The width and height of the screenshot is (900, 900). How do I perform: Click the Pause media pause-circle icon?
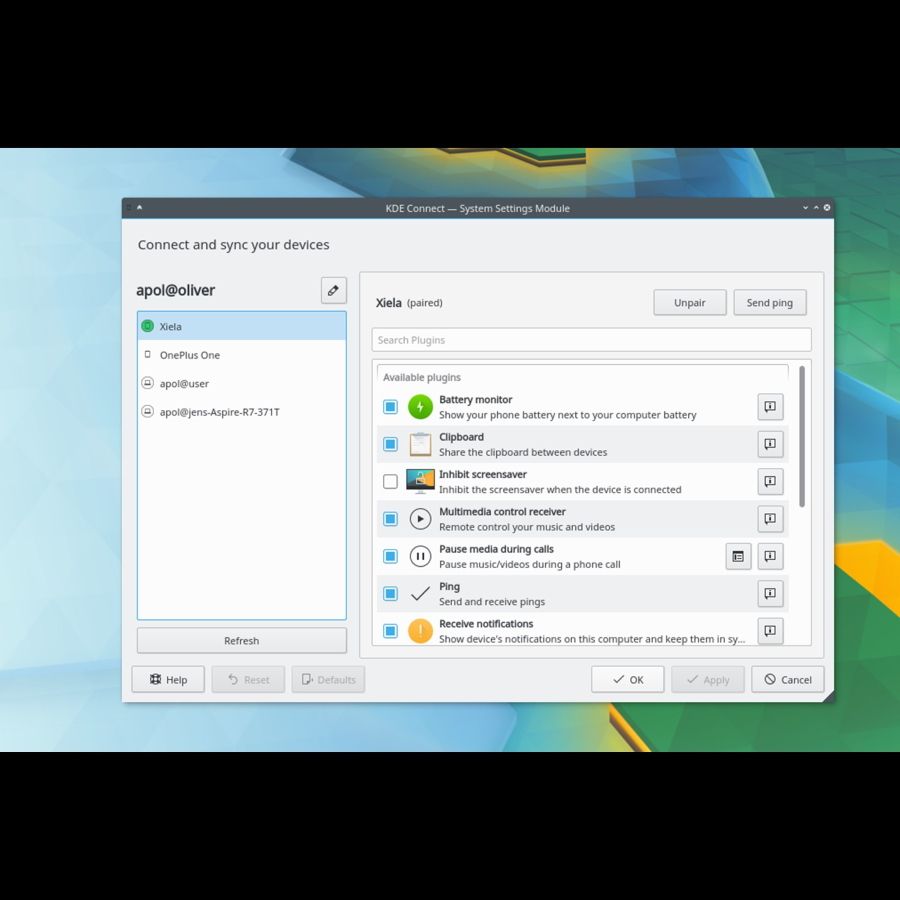420,556
